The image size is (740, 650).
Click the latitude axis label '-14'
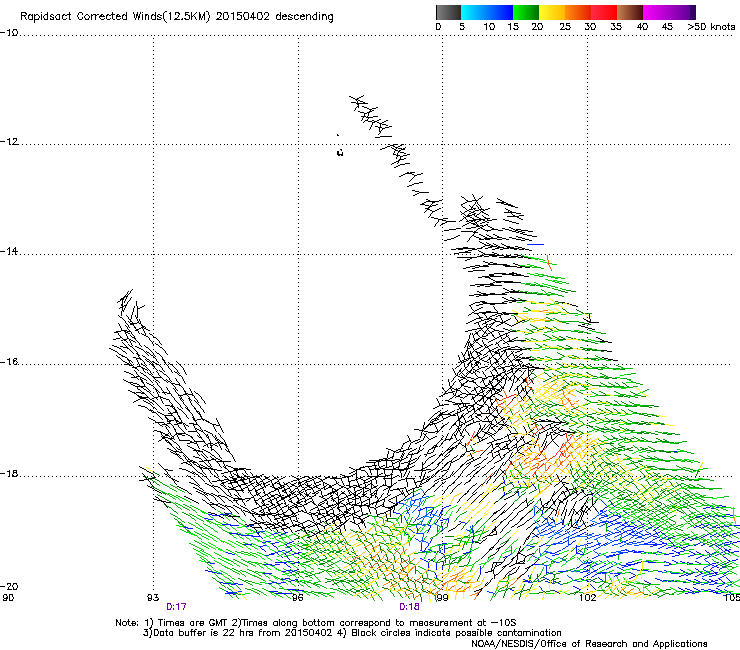point(9,251)
